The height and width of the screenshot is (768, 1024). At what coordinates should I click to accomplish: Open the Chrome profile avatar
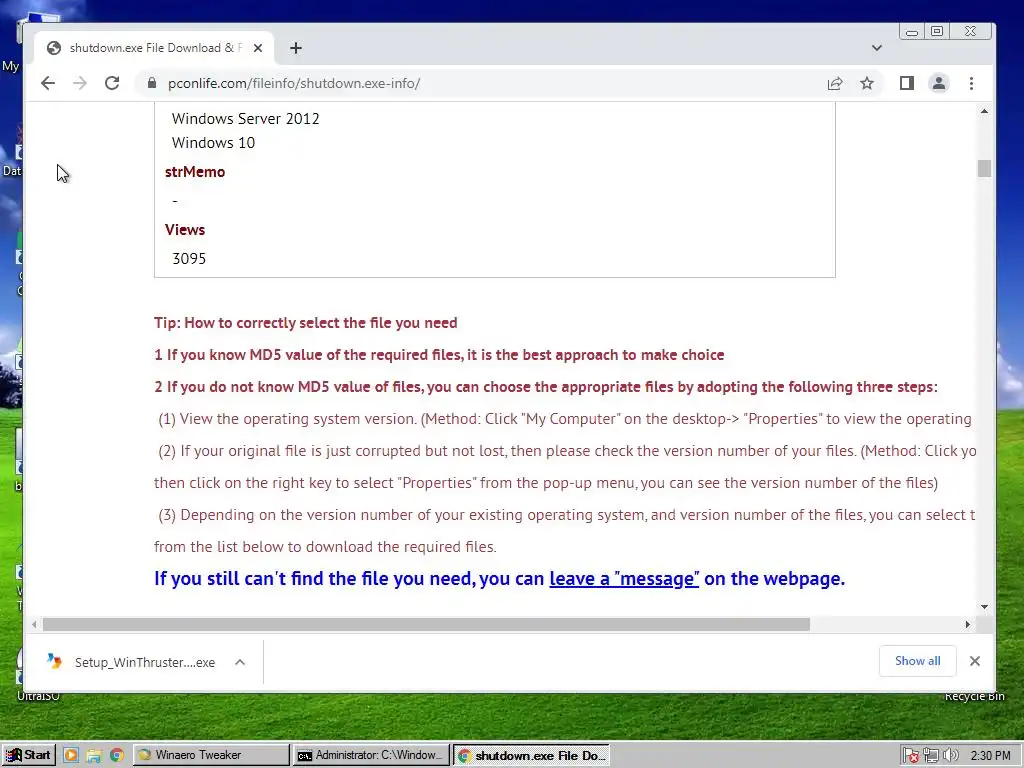point(938,83)
